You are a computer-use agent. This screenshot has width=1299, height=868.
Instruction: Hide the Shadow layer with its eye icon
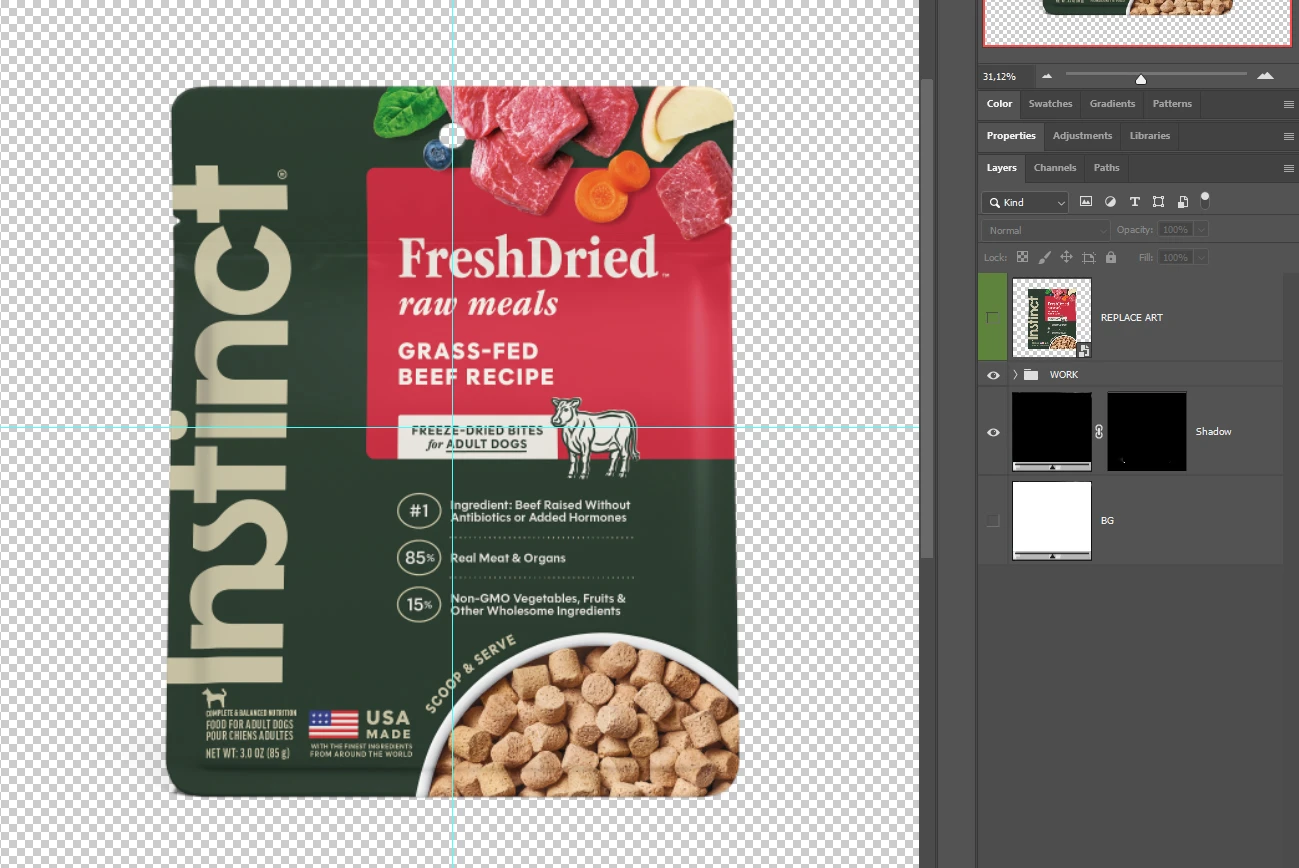993,432
